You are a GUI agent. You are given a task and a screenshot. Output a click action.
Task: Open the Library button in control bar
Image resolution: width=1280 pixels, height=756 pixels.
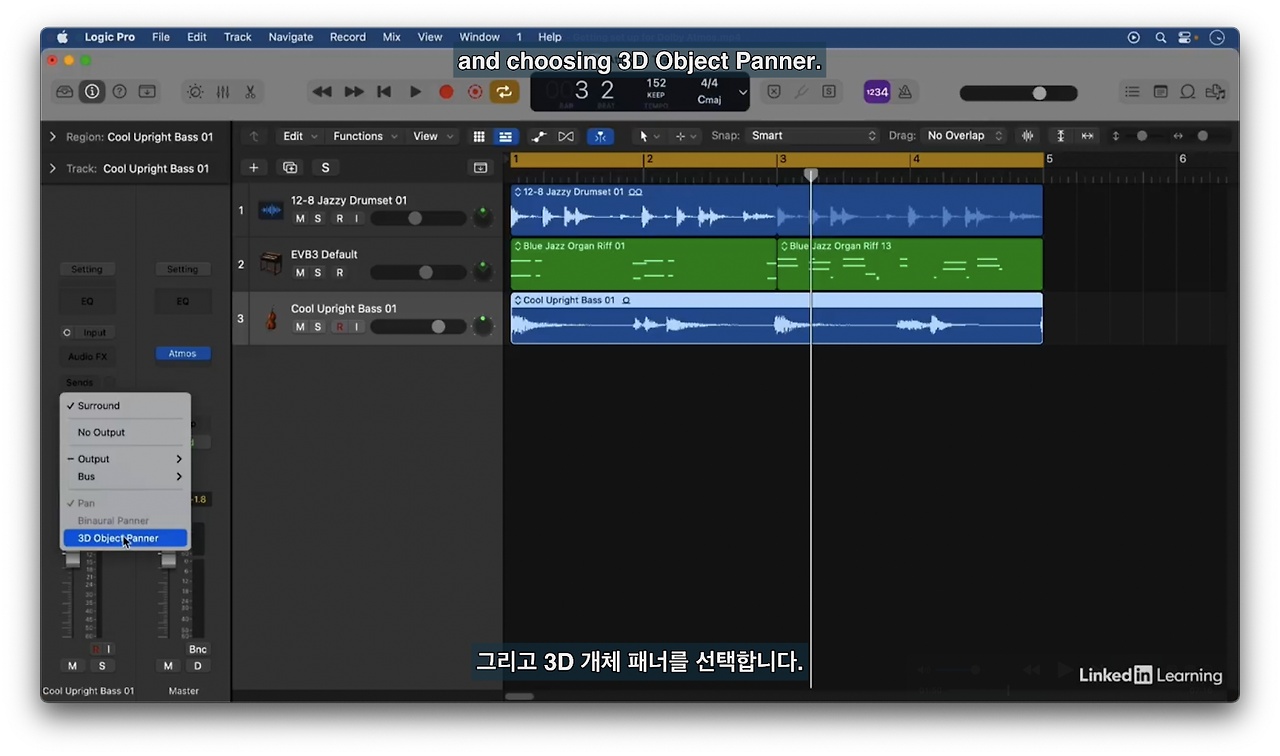[65, 92]
